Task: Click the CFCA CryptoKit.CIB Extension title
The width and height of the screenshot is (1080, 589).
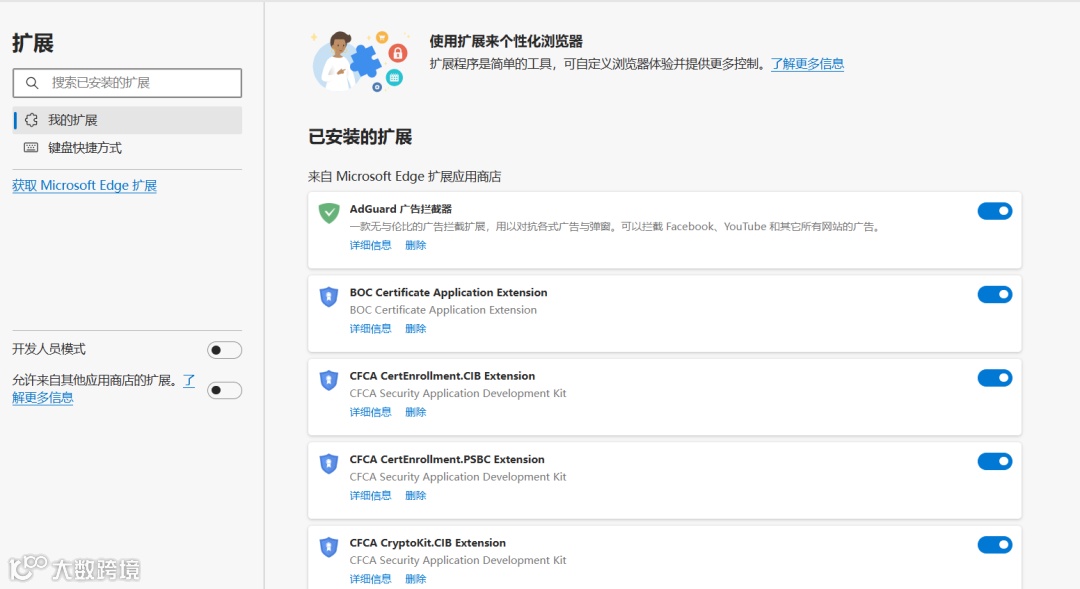Action: click(x=428, y=543)
